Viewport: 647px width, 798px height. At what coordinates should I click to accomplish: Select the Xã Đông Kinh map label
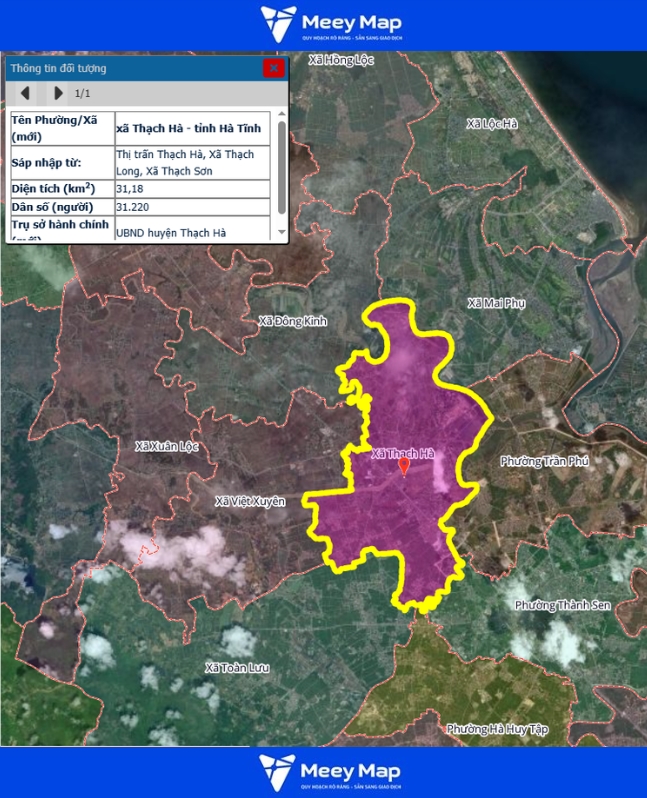point(293,321)
